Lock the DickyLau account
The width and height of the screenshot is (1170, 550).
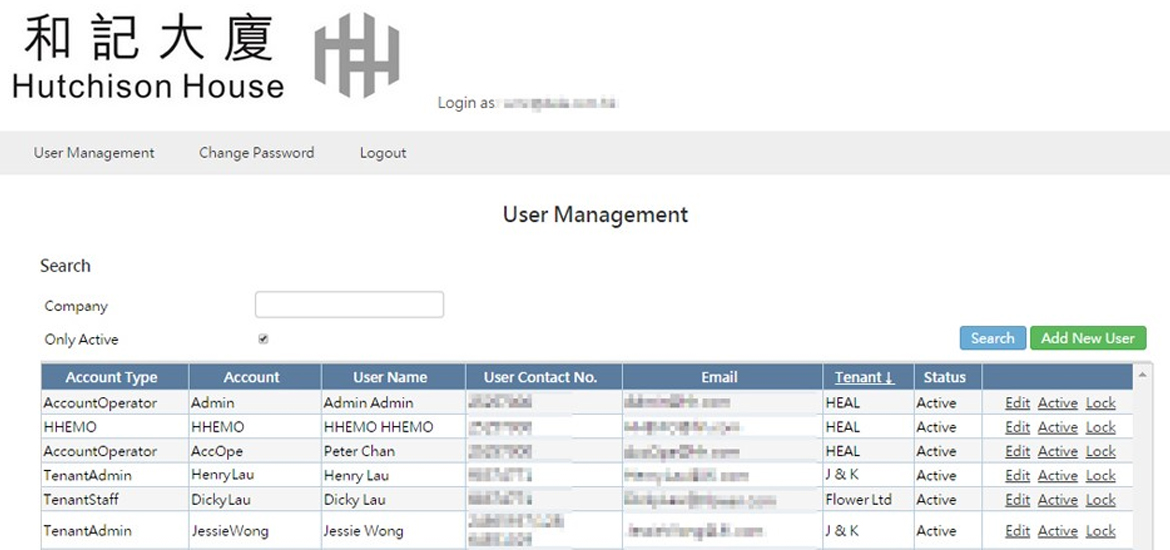click(1100, 499)
